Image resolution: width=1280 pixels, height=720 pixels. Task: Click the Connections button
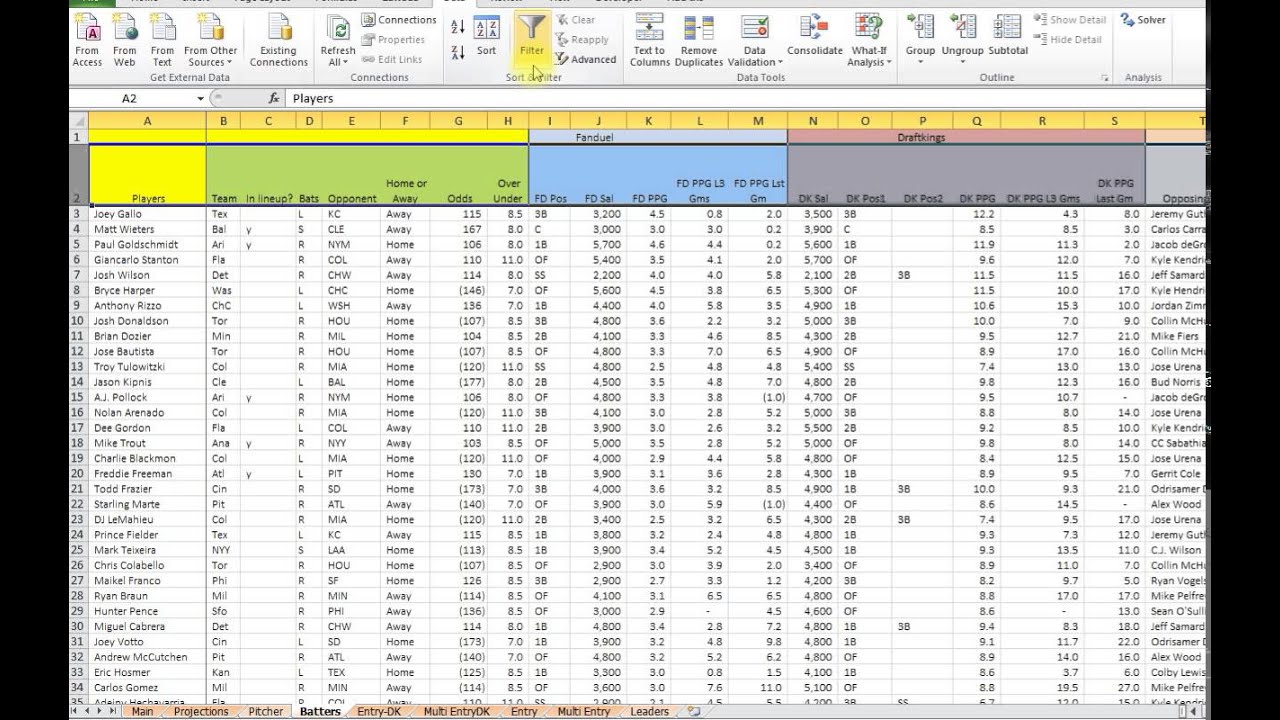click(399, 20)
